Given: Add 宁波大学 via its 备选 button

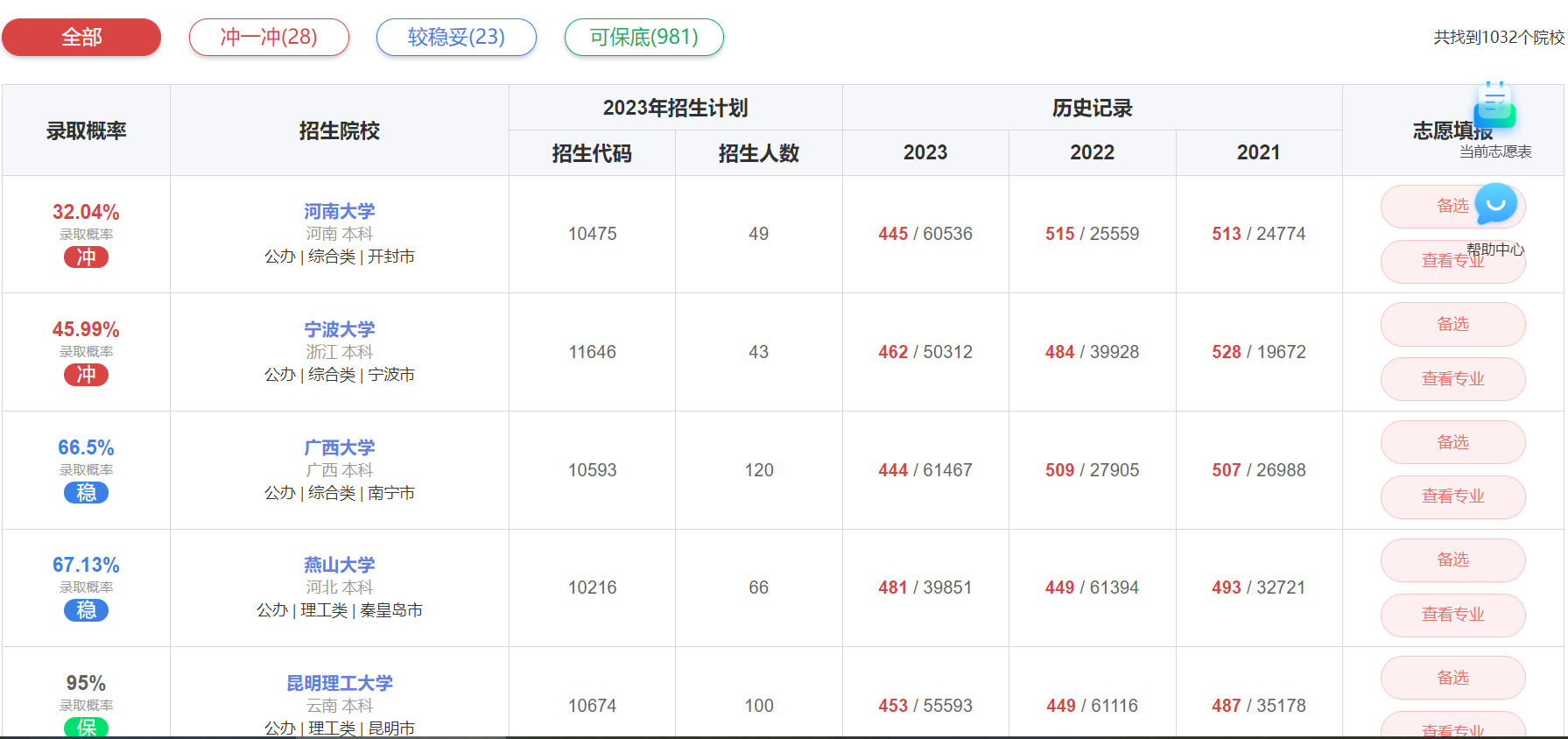Looking at the screenshot, I should [1453, 324].
